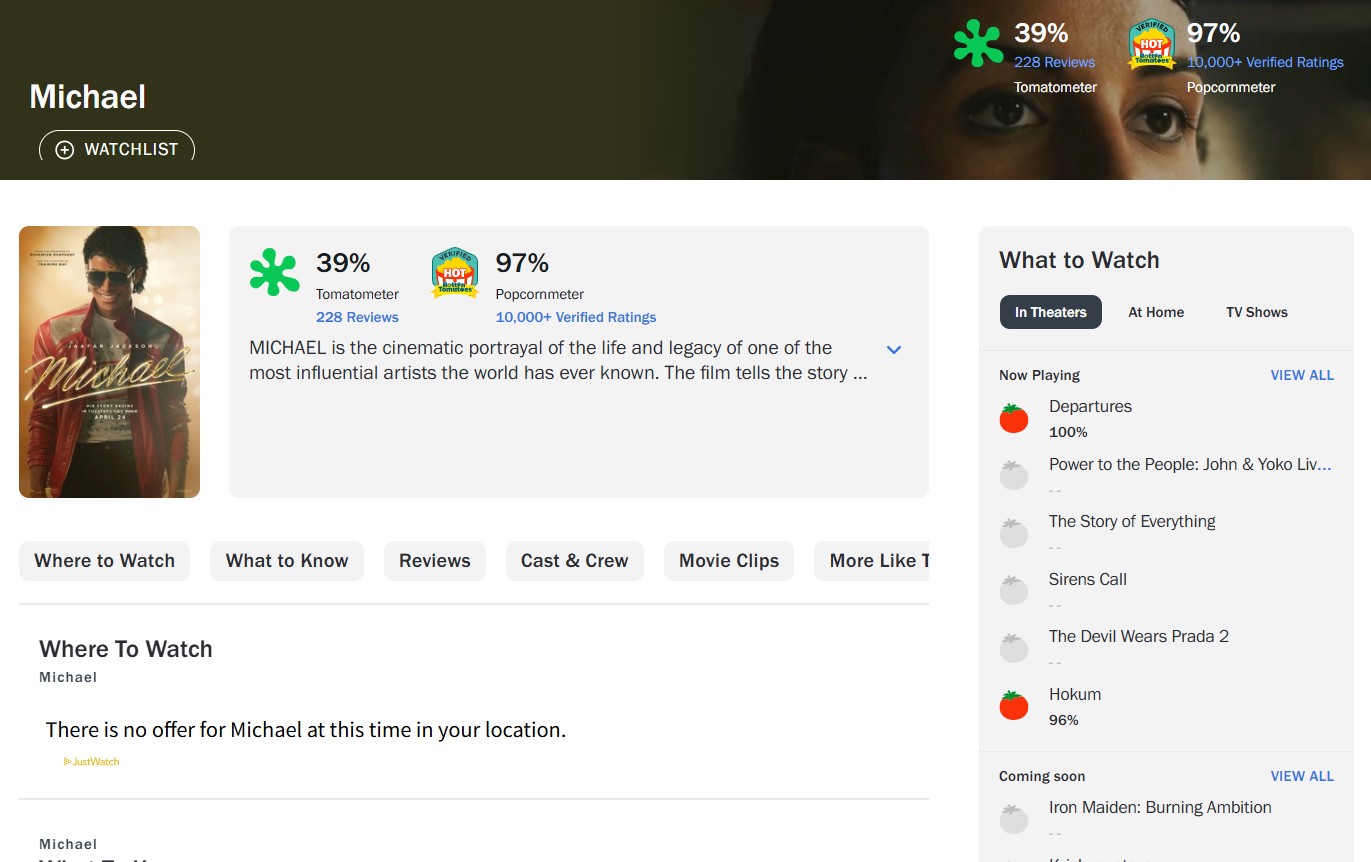Open The Devil Wears Prada 2 page
The height and width of the screenshot is (862, 1371).
tap(1139, 636)
